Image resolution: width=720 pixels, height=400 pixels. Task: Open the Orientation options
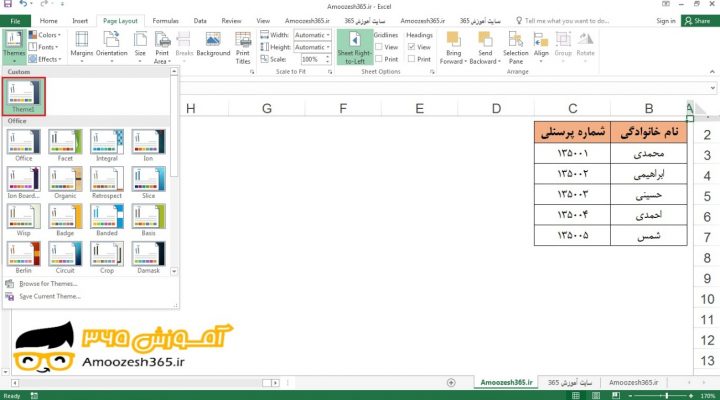[112, 47]
